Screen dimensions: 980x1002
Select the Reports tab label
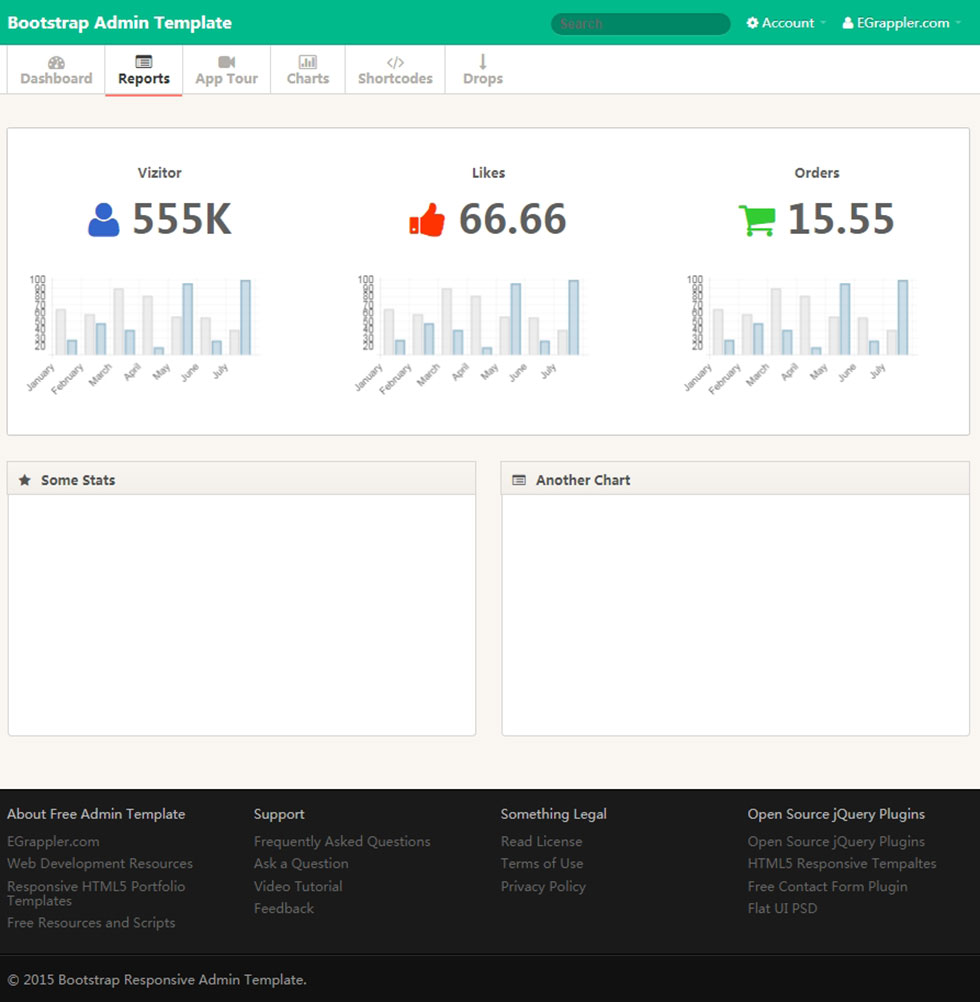tap(144, 79)
